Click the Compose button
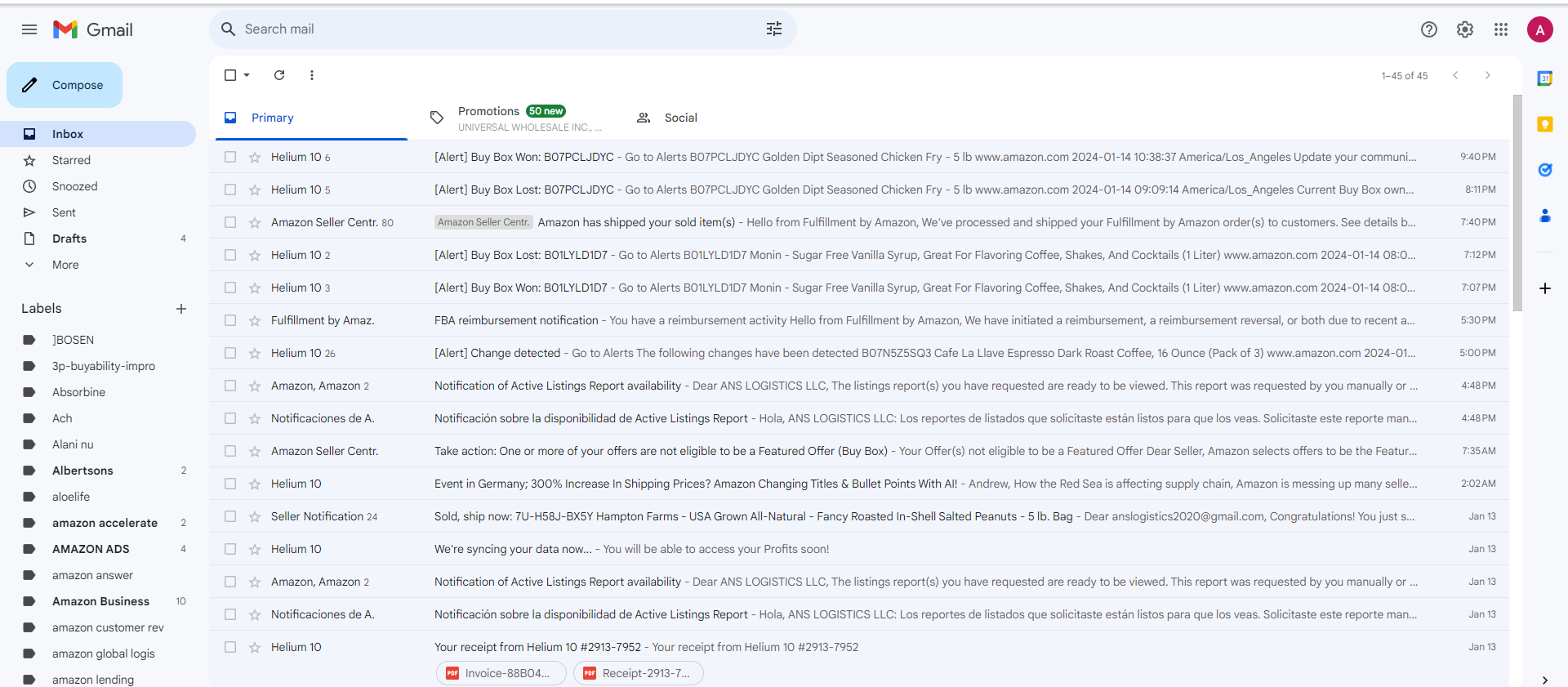 (65, 85)
